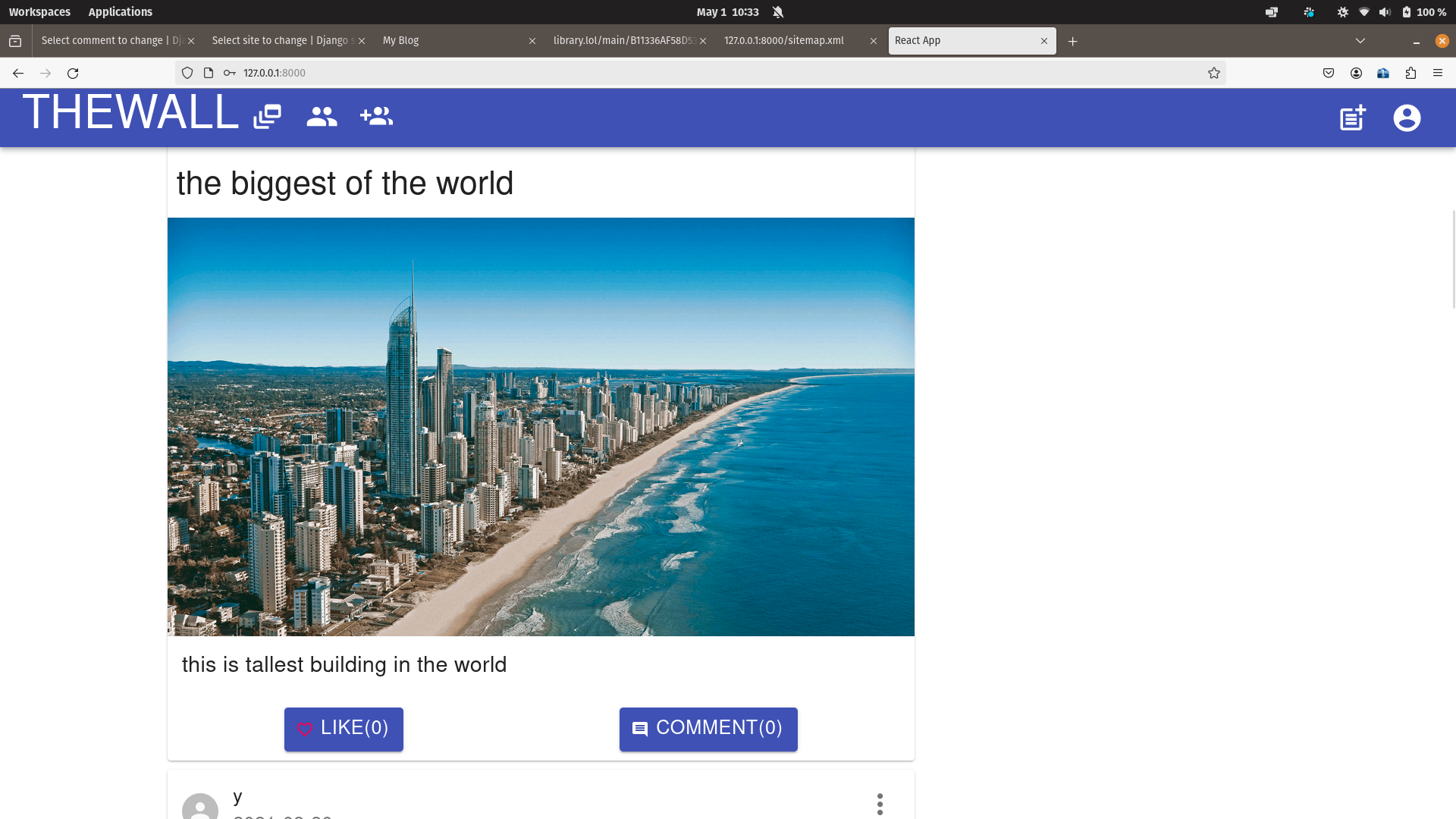Open a new browser tab
This screenshot has width=1456, height=819.
tap(1072, 41)
